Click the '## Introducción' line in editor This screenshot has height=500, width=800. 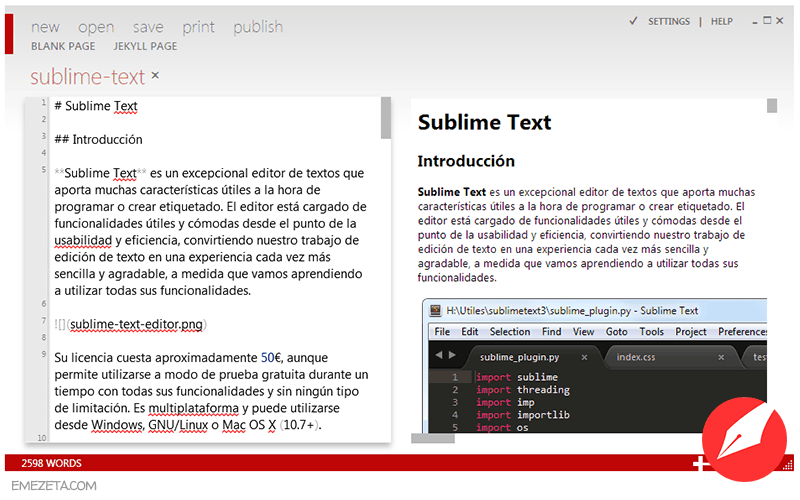pyautogui.click(x=98, y=140)
